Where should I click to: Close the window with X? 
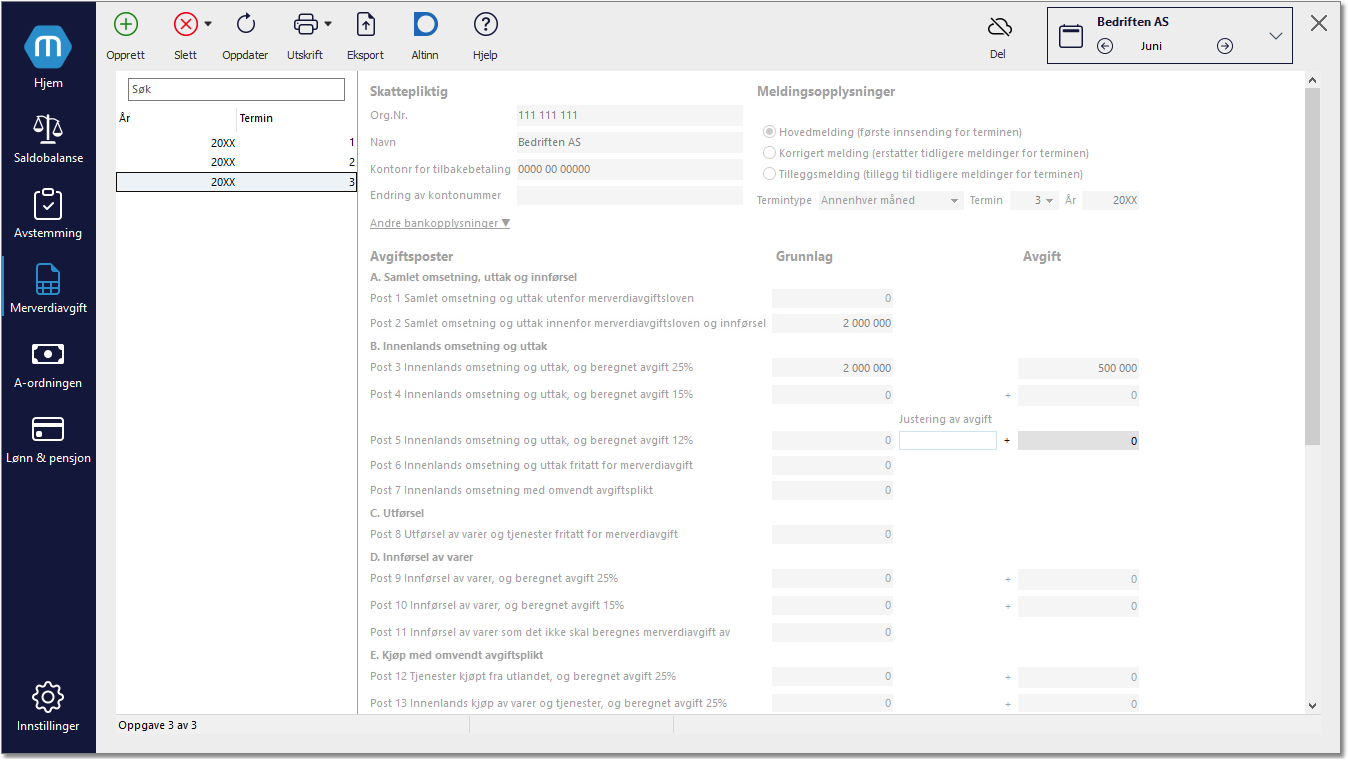(1319, 24)
